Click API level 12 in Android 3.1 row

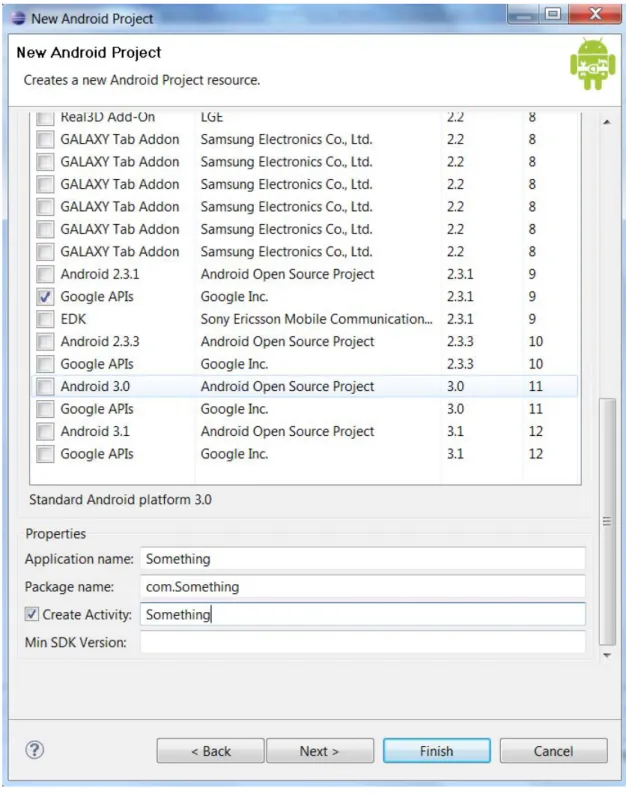536,431
